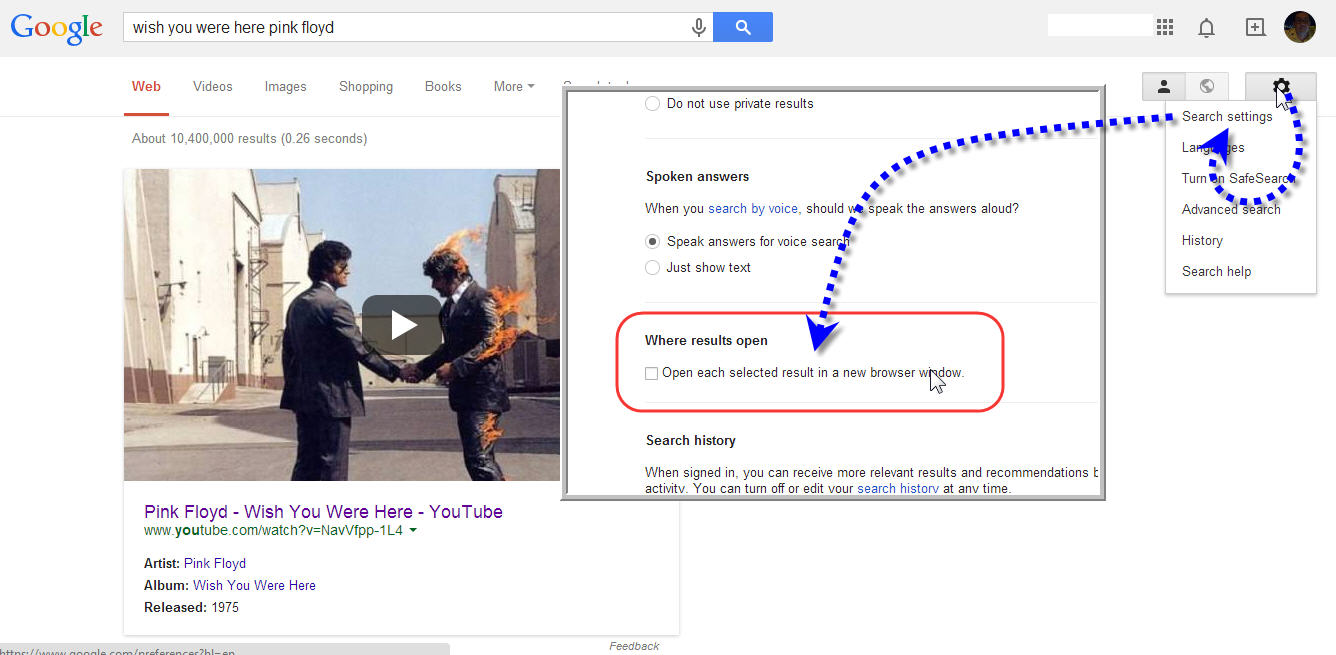This screenshot has height=655, width=1336.
Task: Click the share plus box icon
Action: (x=1255, y=28)
